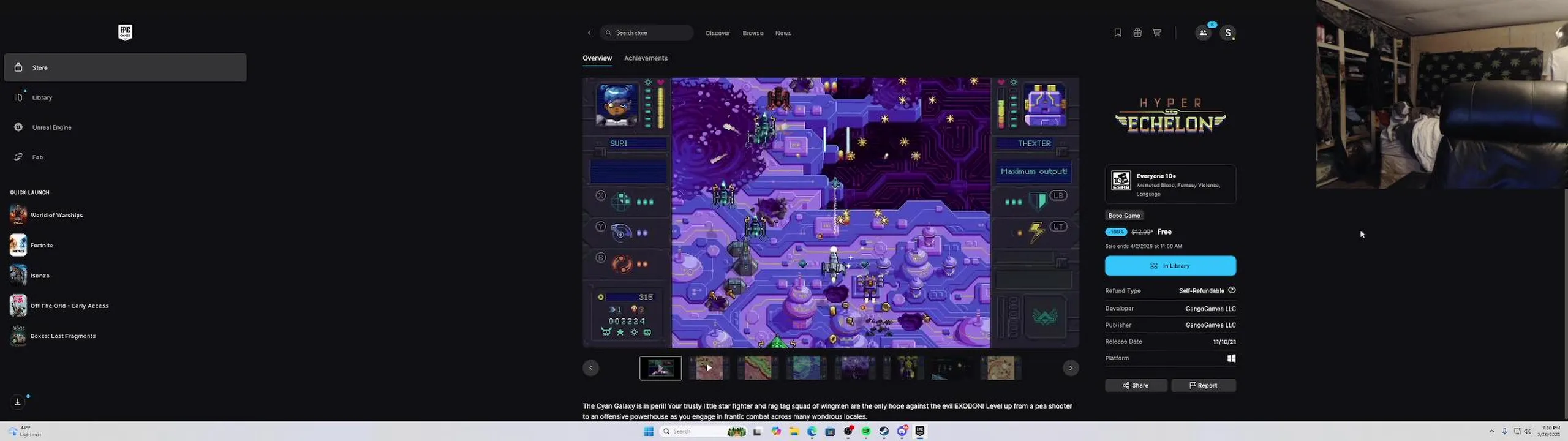Image resolution: width=1568 pixels, height=441 pixels.
Task: Click the Hyper Echelon game logo
Action: (x=1170, y=115)
